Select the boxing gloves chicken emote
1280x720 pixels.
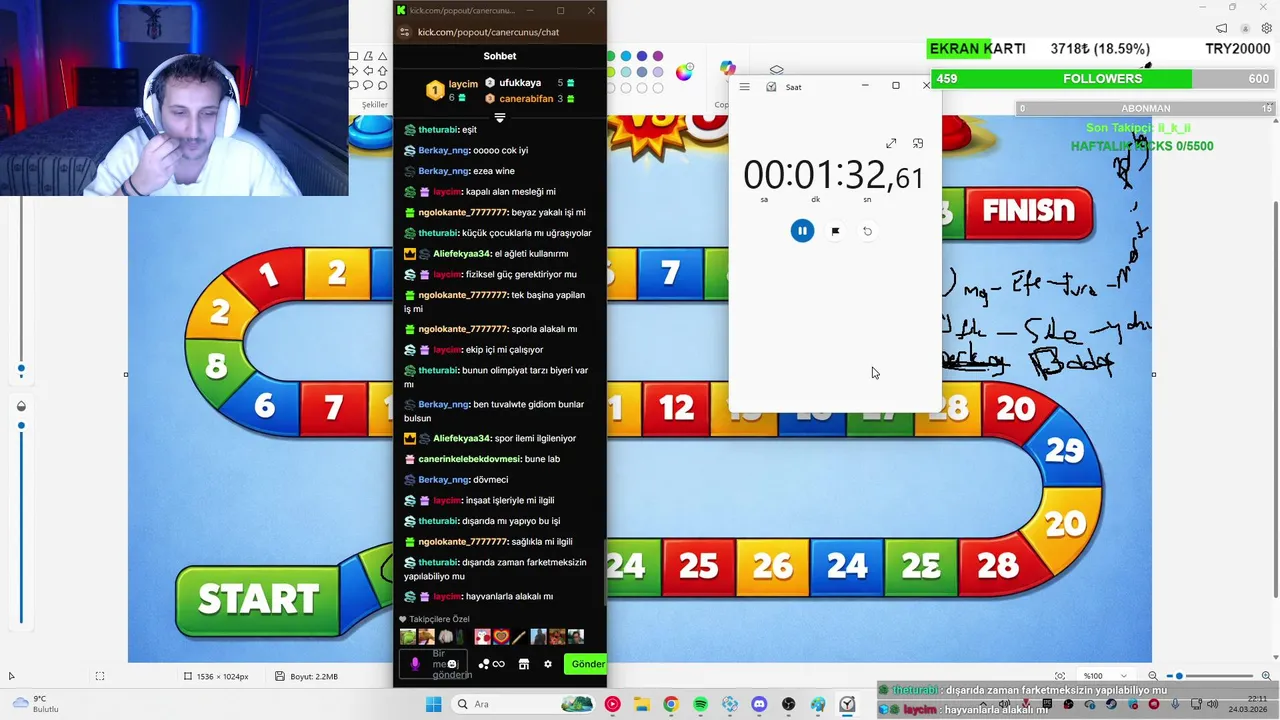(x=482, y=637)
